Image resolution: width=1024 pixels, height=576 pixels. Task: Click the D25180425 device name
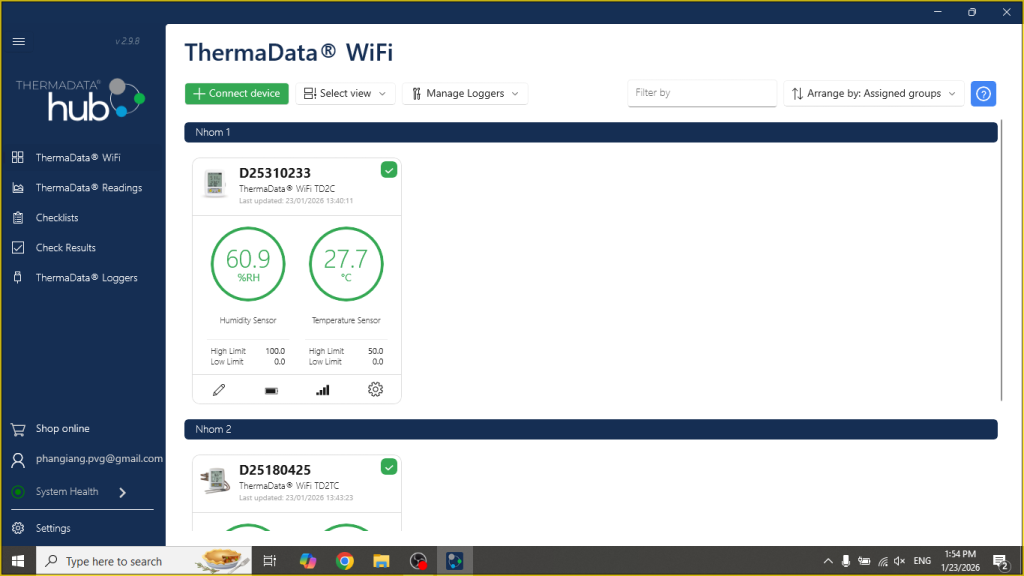click(x=275, y=470)
